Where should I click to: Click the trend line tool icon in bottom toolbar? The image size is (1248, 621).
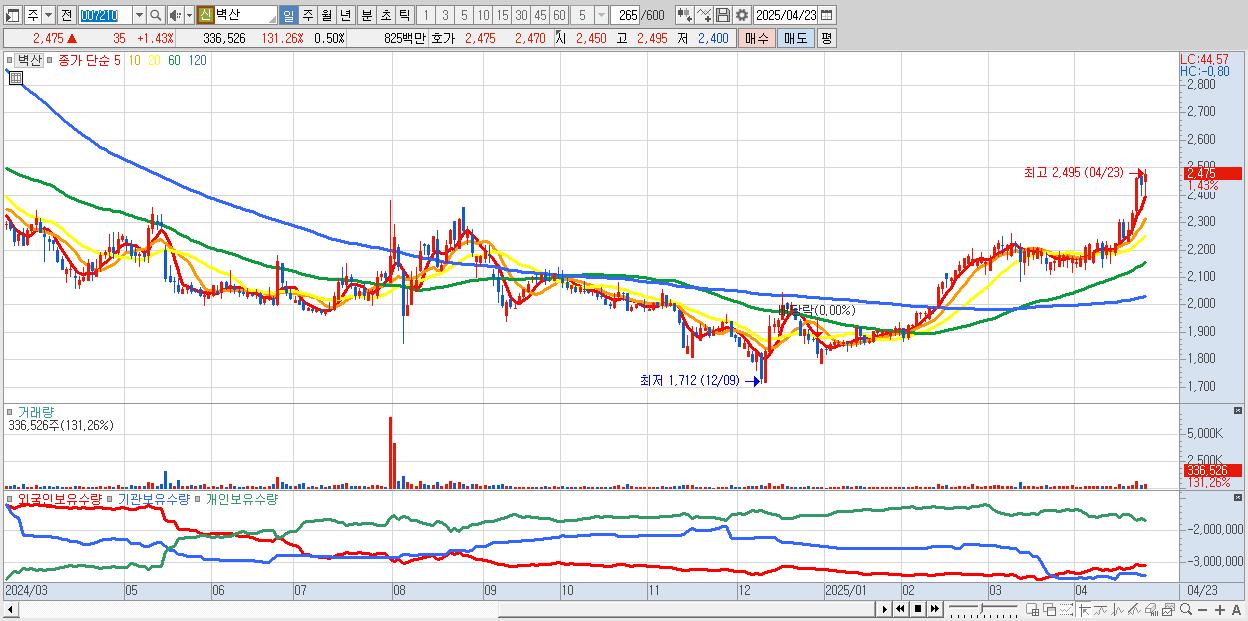(x=1101, y=609)
